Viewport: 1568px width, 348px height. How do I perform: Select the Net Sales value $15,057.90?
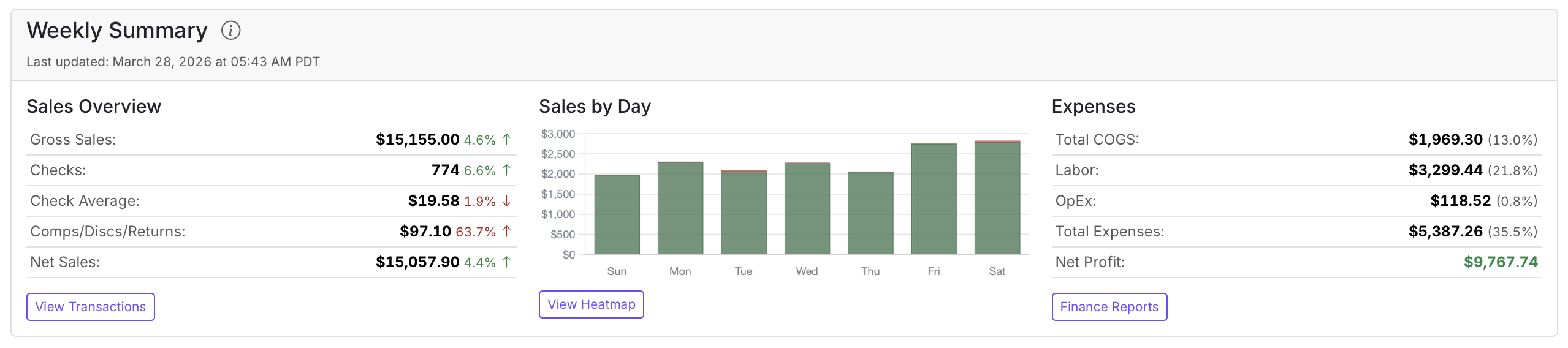click(x=417, y=262)
